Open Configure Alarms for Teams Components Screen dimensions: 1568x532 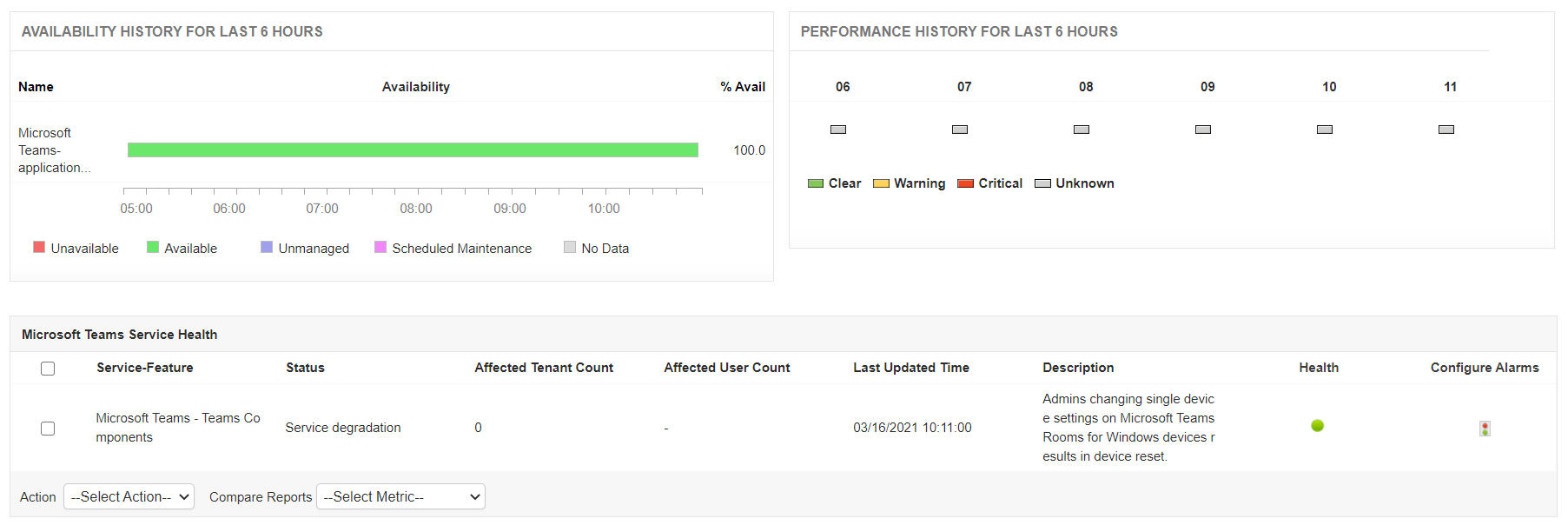[x=1485, y=427]
